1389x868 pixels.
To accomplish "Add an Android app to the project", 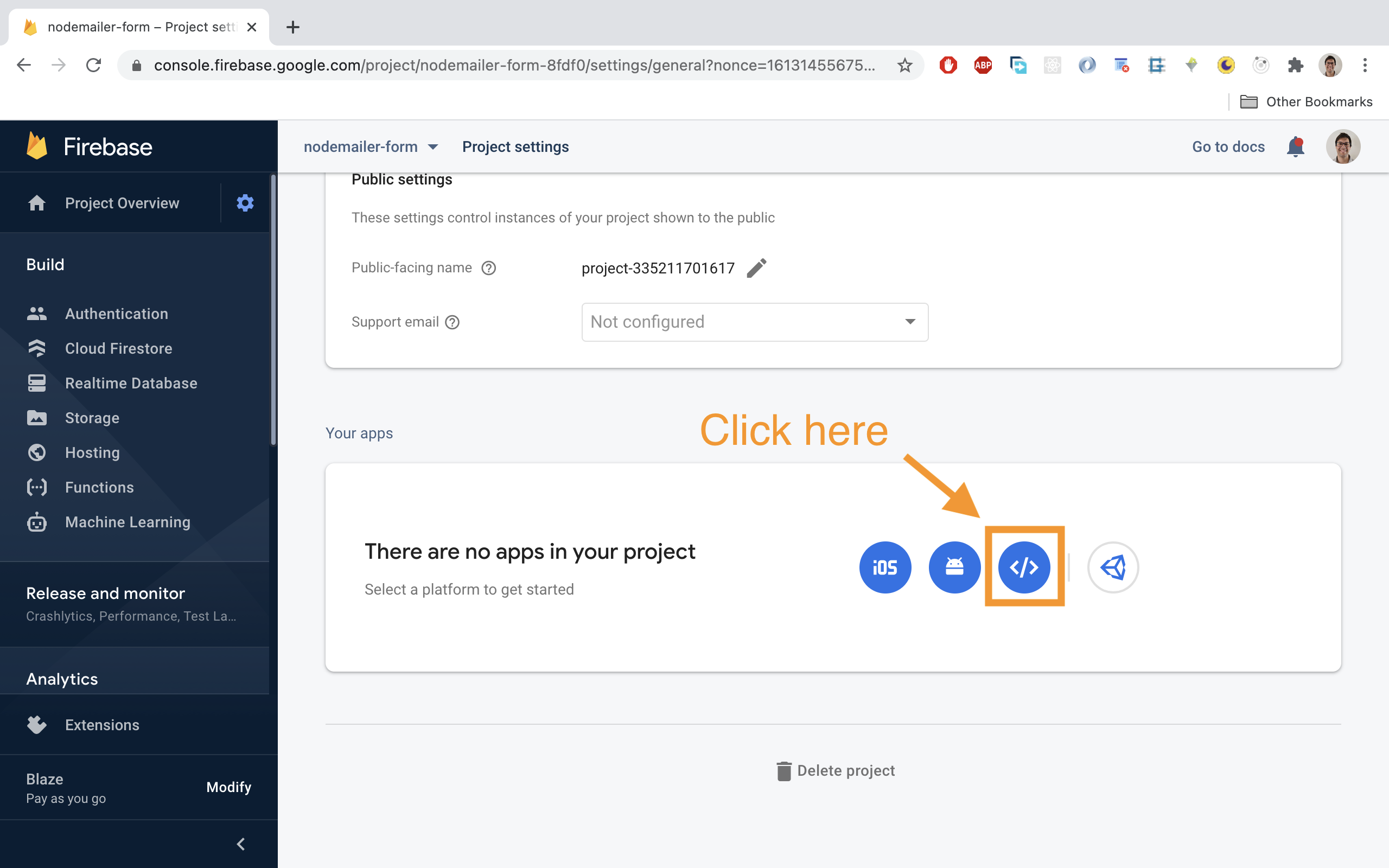I will [954, 567].
